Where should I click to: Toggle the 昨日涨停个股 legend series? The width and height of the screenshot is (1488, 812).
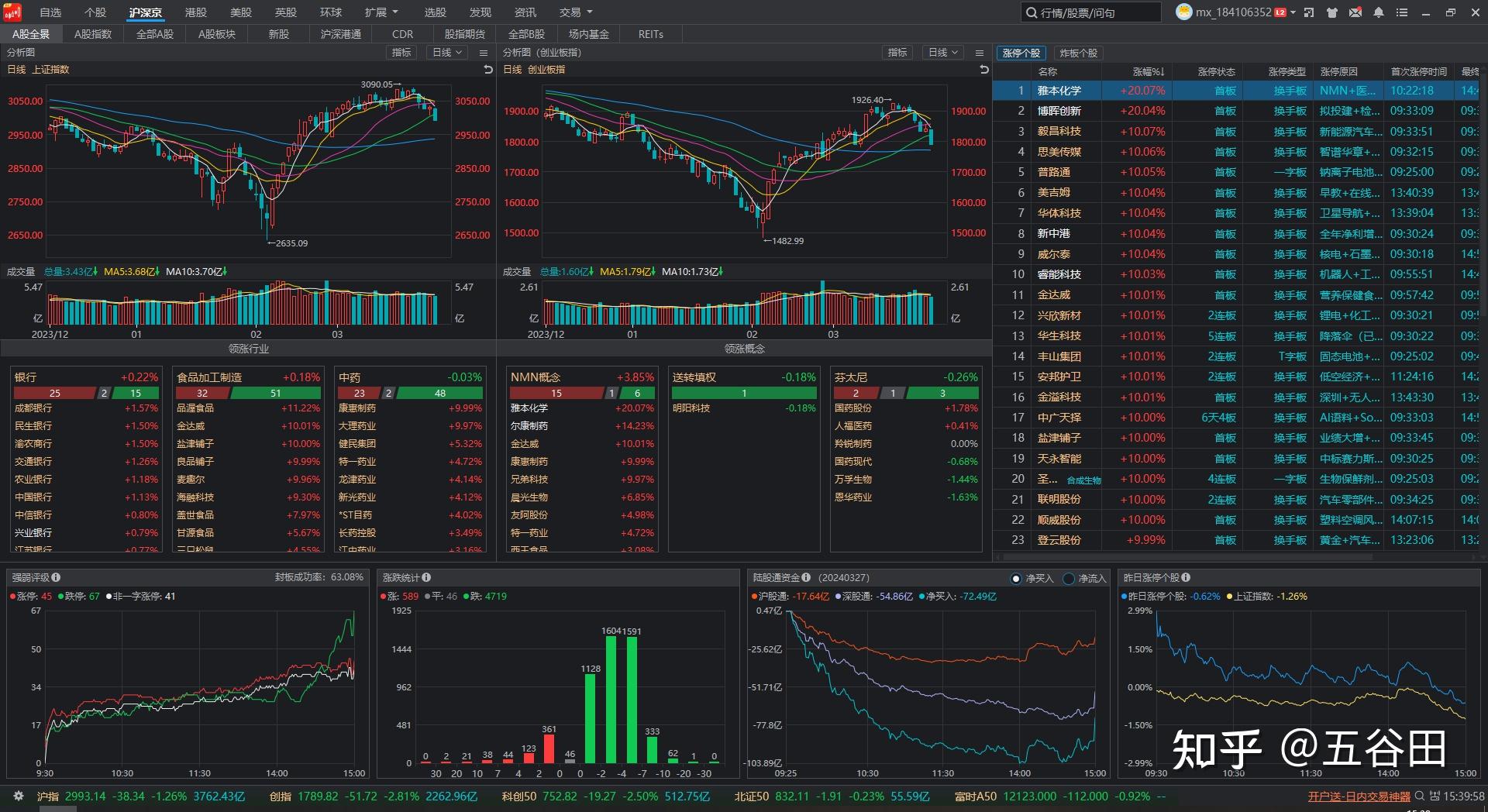pyautogui.click(x=1171, y=597)
